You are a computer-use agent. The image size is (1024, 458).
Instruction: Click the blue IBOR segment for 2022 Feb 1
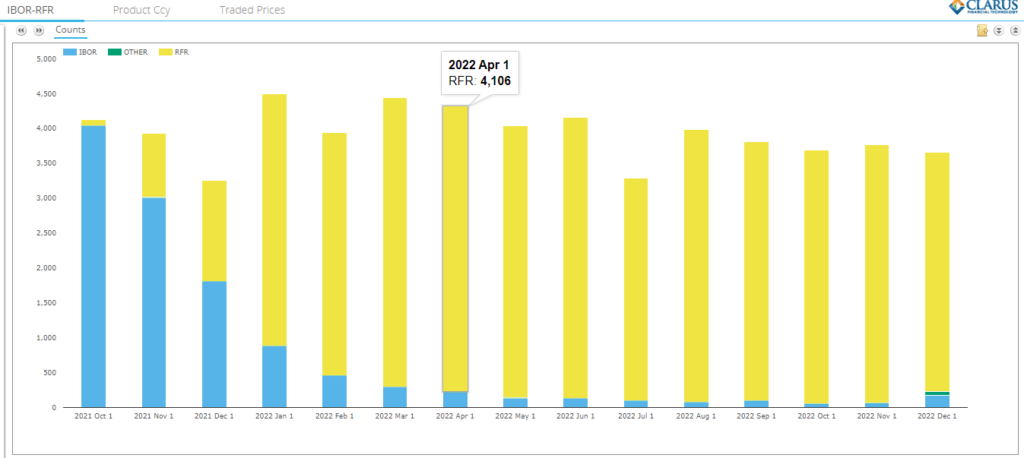pyautogui.click(x=334, y=391)
